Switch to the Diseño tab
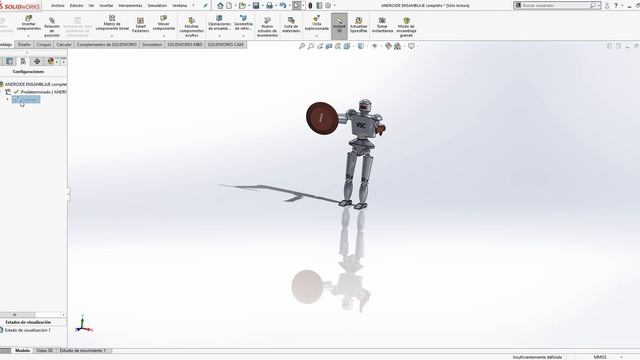640x360 pixels. [x=24, y=44]
